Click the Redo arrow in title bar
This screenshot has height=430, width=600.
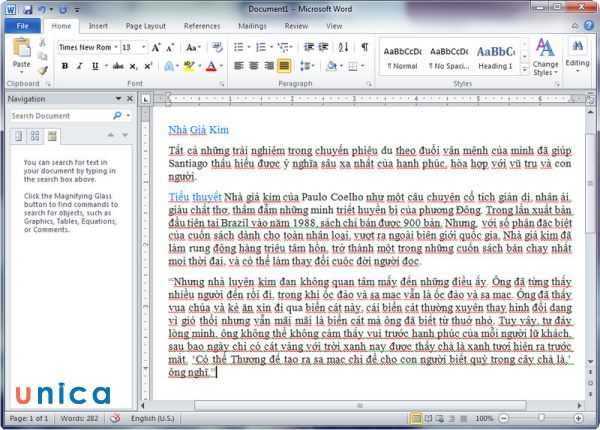coord(63,10)
